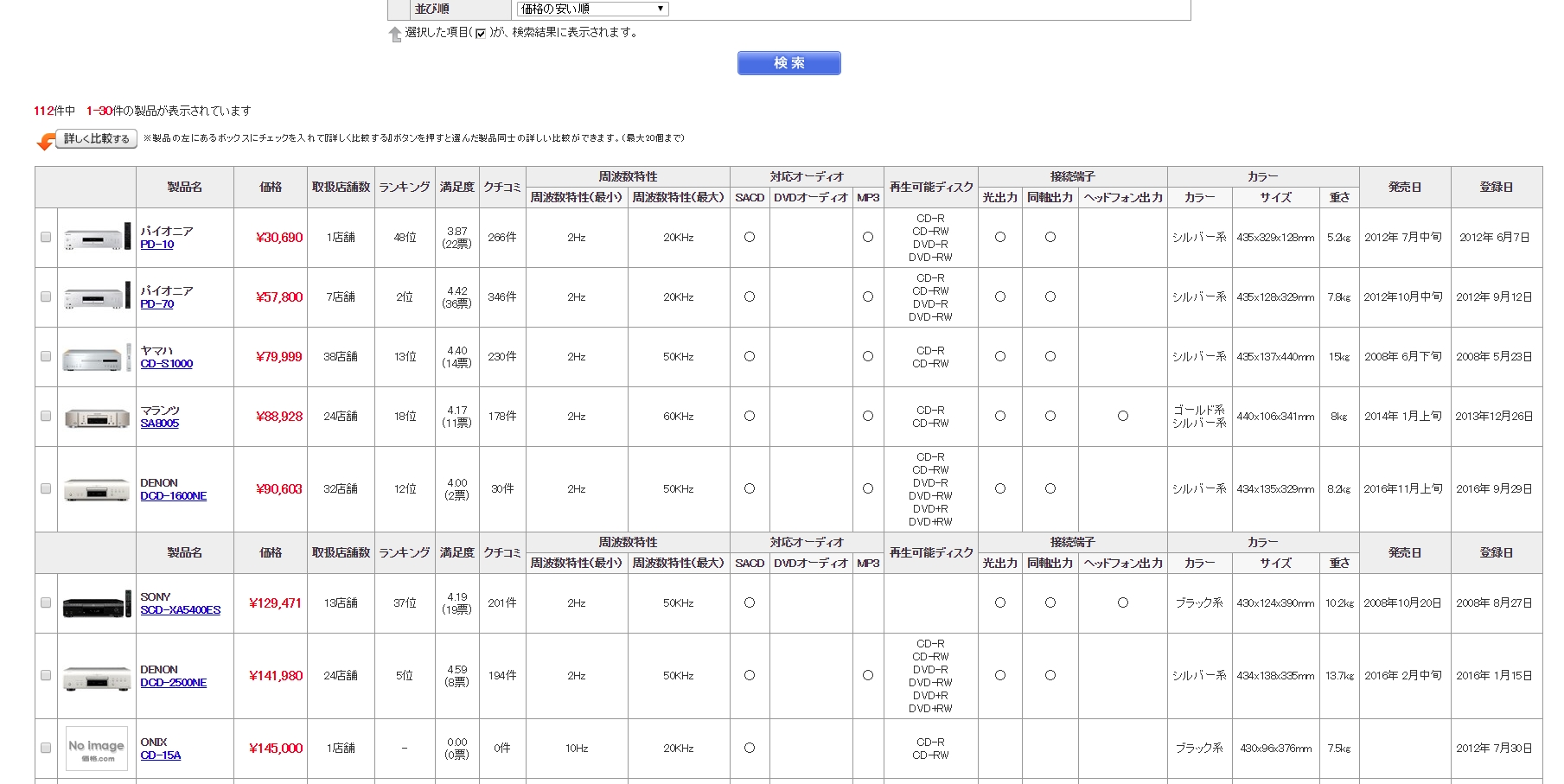This screenshot has width=1564, height=784.
Task: Click the SA8005 price ¥88,928
Action: tap(279, 417)
